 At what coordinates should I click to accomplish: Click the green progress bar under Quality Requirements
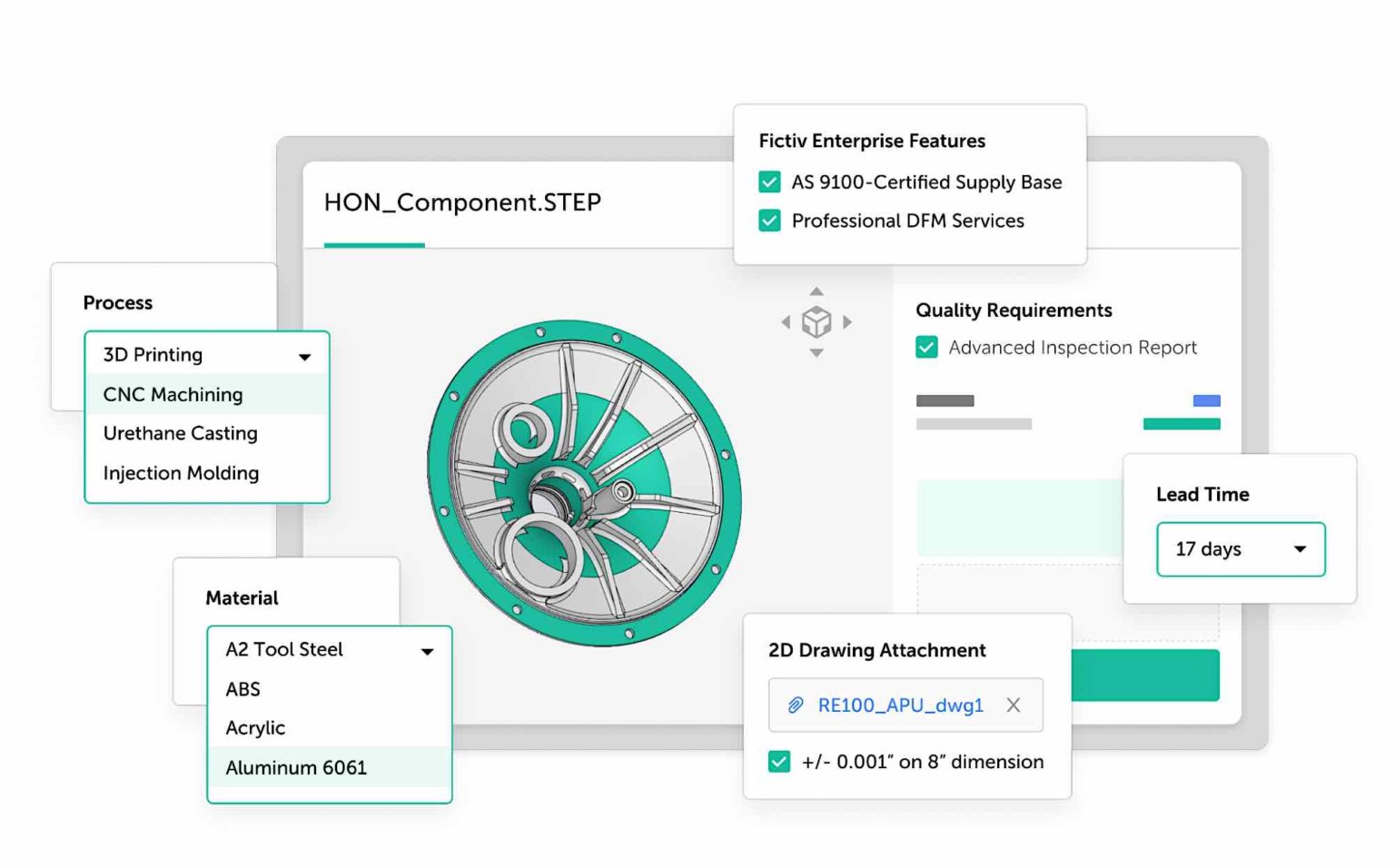[x=1182, y=423]
